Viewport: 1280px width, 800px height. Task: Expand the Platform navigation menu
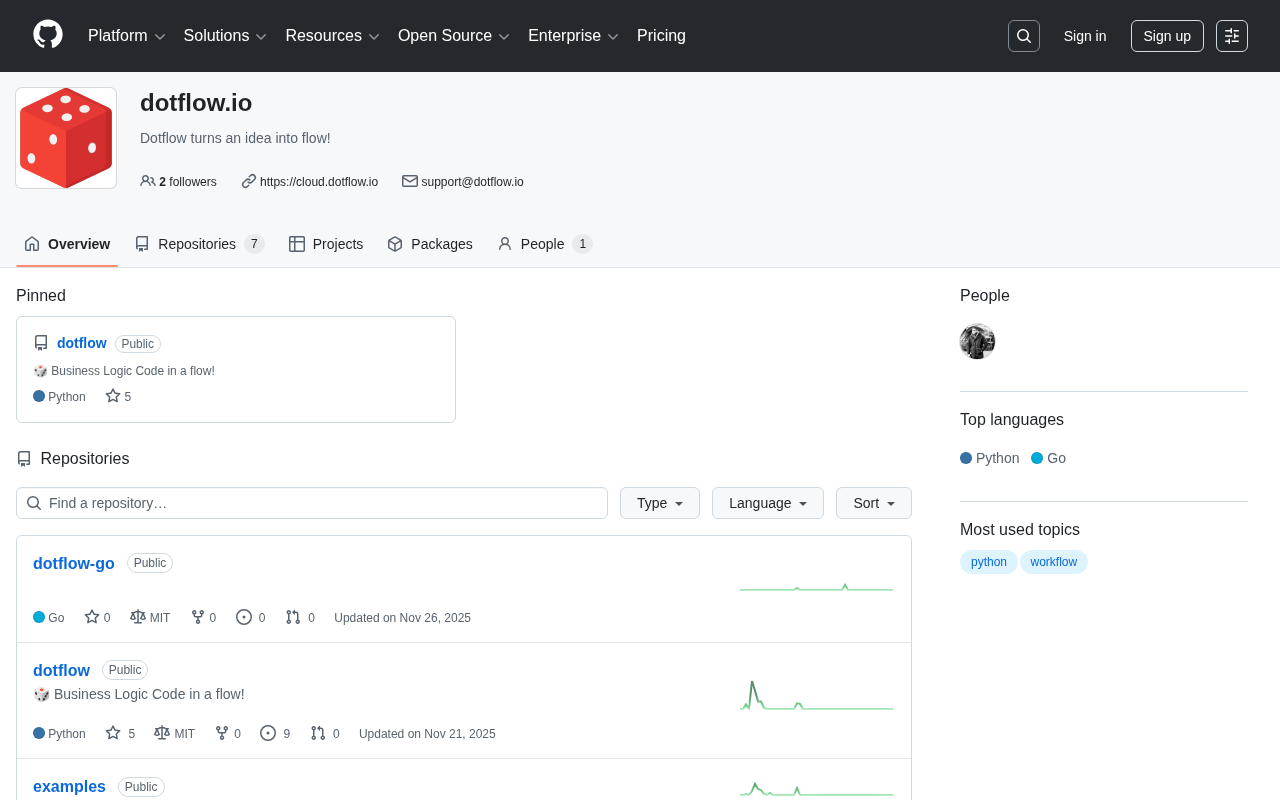coord(126,36)
